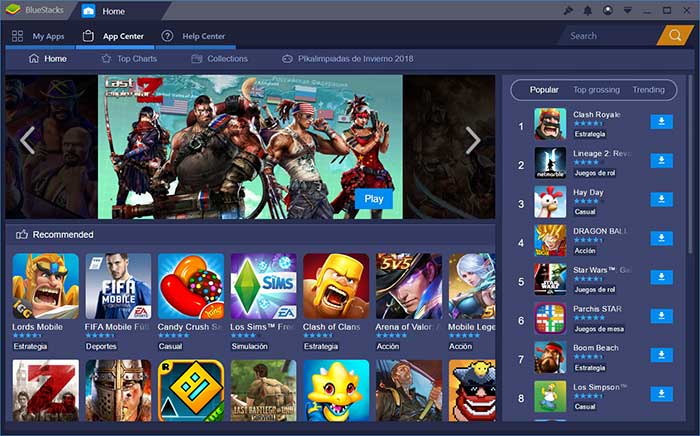
Task: Open Lords Mobile app icon
Action: click(46, 286)
